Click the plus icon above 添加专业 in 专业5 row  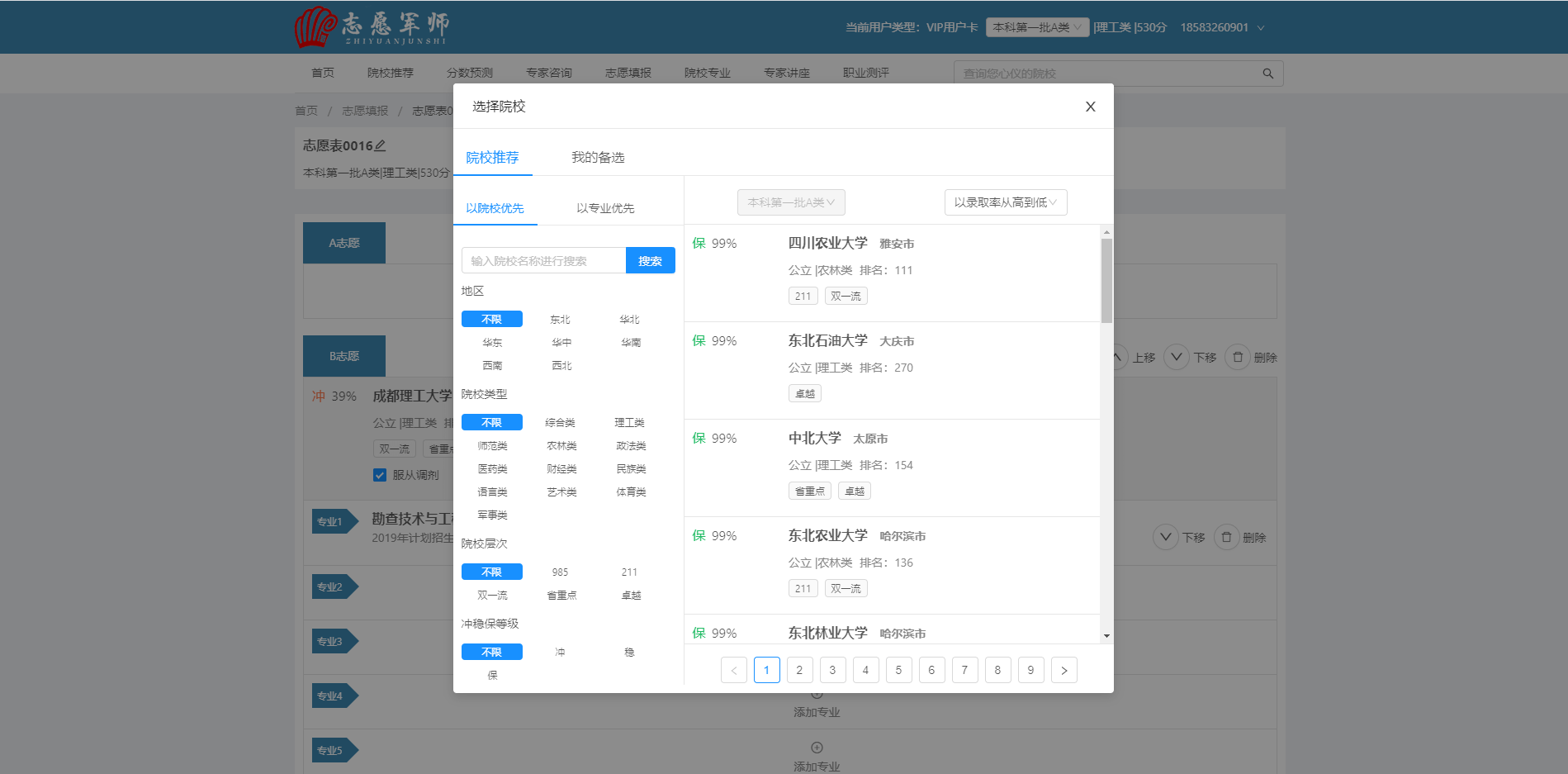(817, 748)
